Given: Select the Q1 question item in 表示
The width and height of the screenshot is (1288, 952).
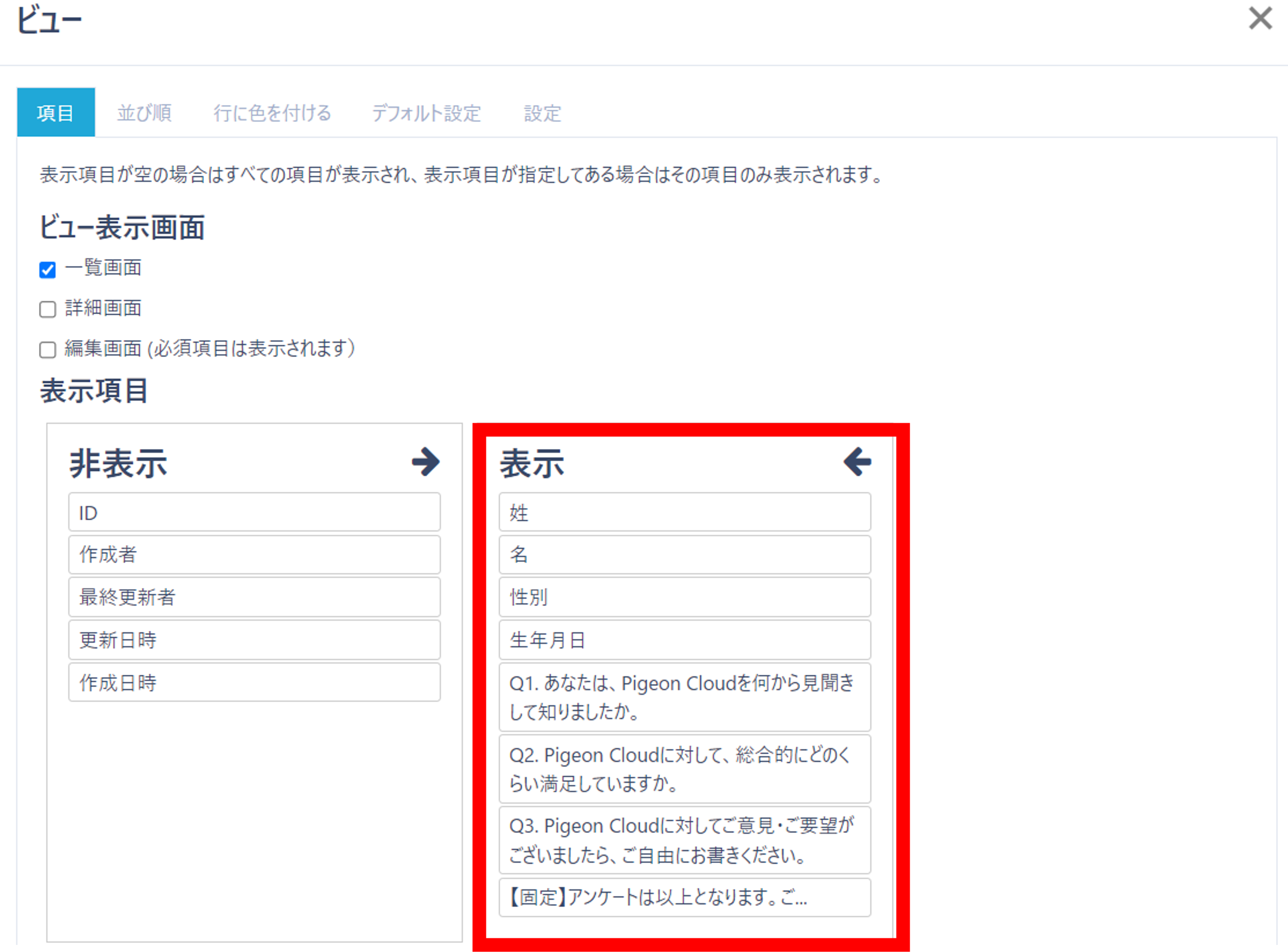Looking at the screenshot, I should pyautogui.click(x=684, y=697).
